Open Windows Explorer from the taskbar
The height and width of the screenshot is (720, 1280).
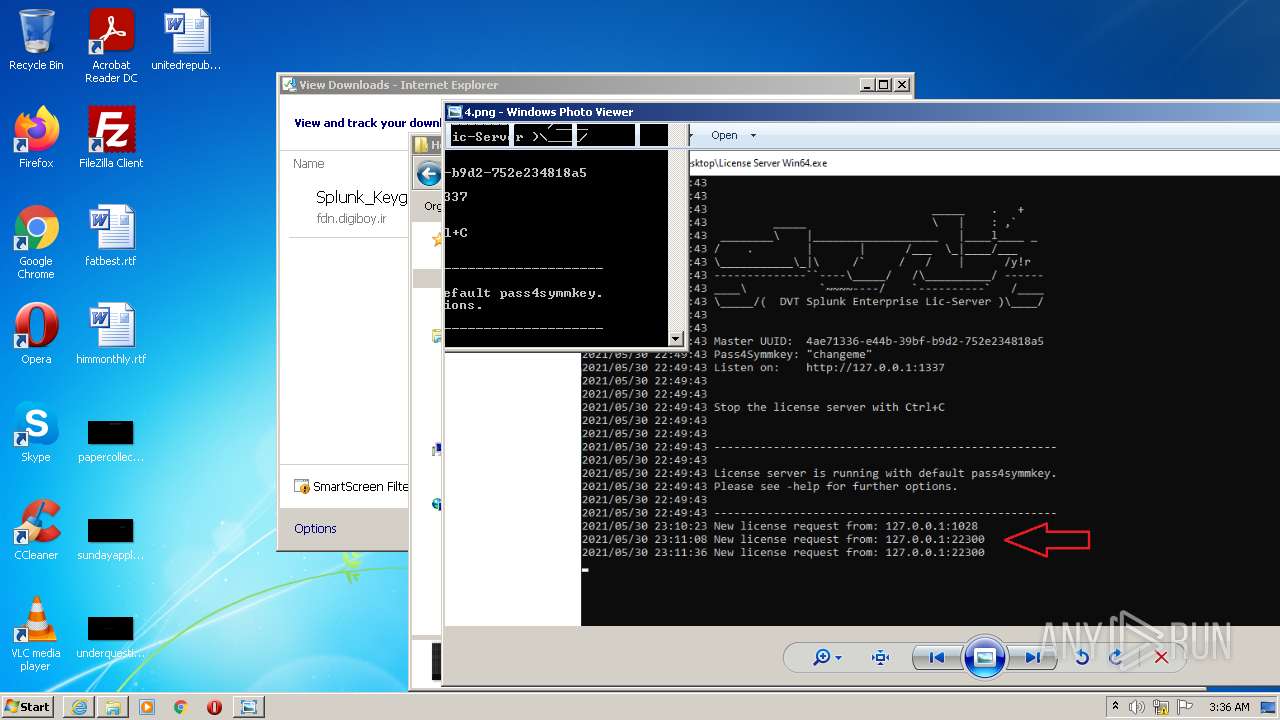click(x=113, y=706)
